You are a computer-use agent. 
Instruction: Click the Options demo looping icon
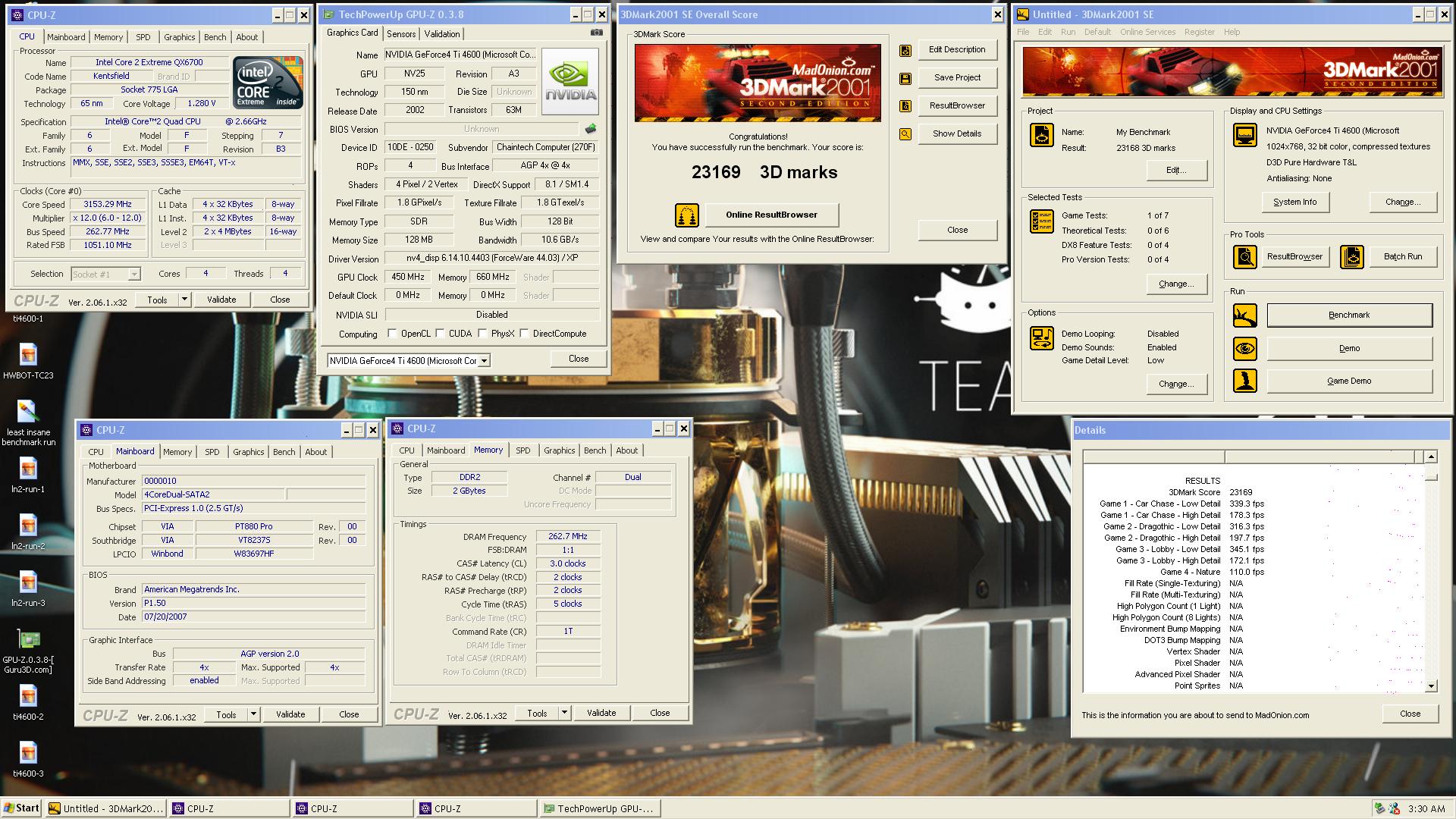tap(1042, 338)
